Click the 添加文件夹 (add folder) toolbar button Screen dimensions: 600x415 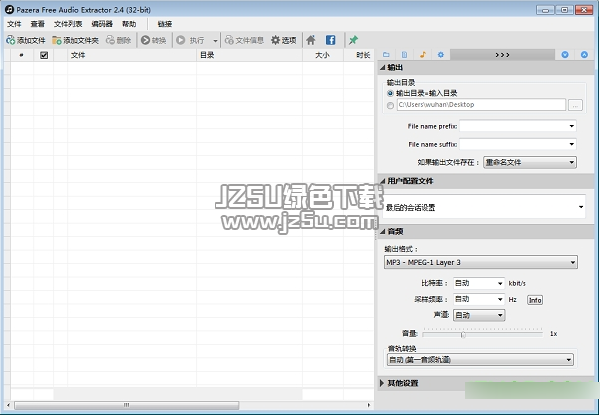(x=75, y=40)
